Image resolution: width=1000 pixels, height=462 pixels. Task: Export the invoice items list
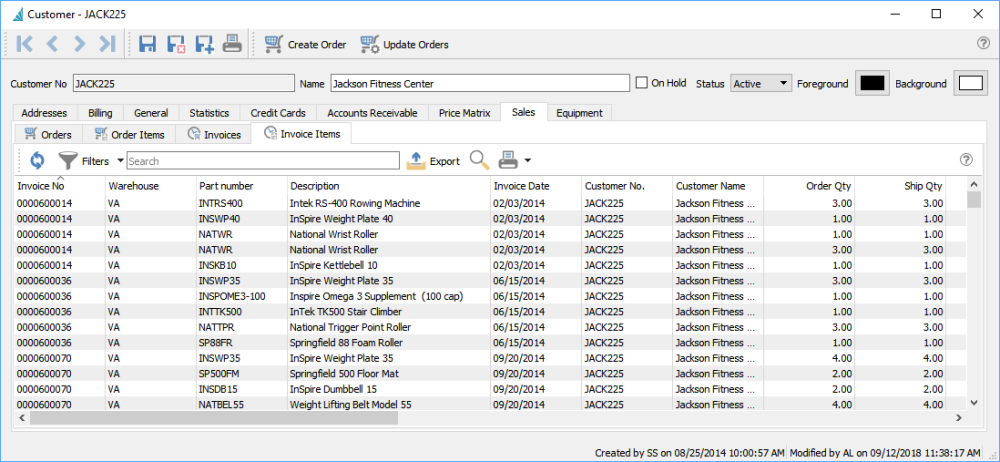click(x=434, y=160)
